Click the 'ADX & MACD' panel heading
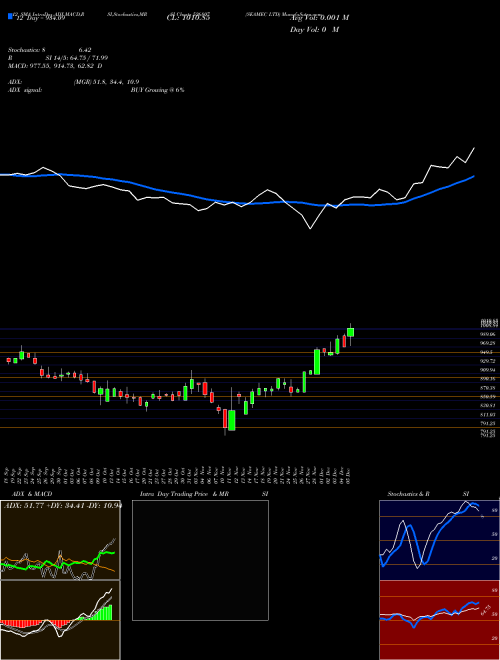This screenshot has height=660, width=500. click(x=32, y=494)
